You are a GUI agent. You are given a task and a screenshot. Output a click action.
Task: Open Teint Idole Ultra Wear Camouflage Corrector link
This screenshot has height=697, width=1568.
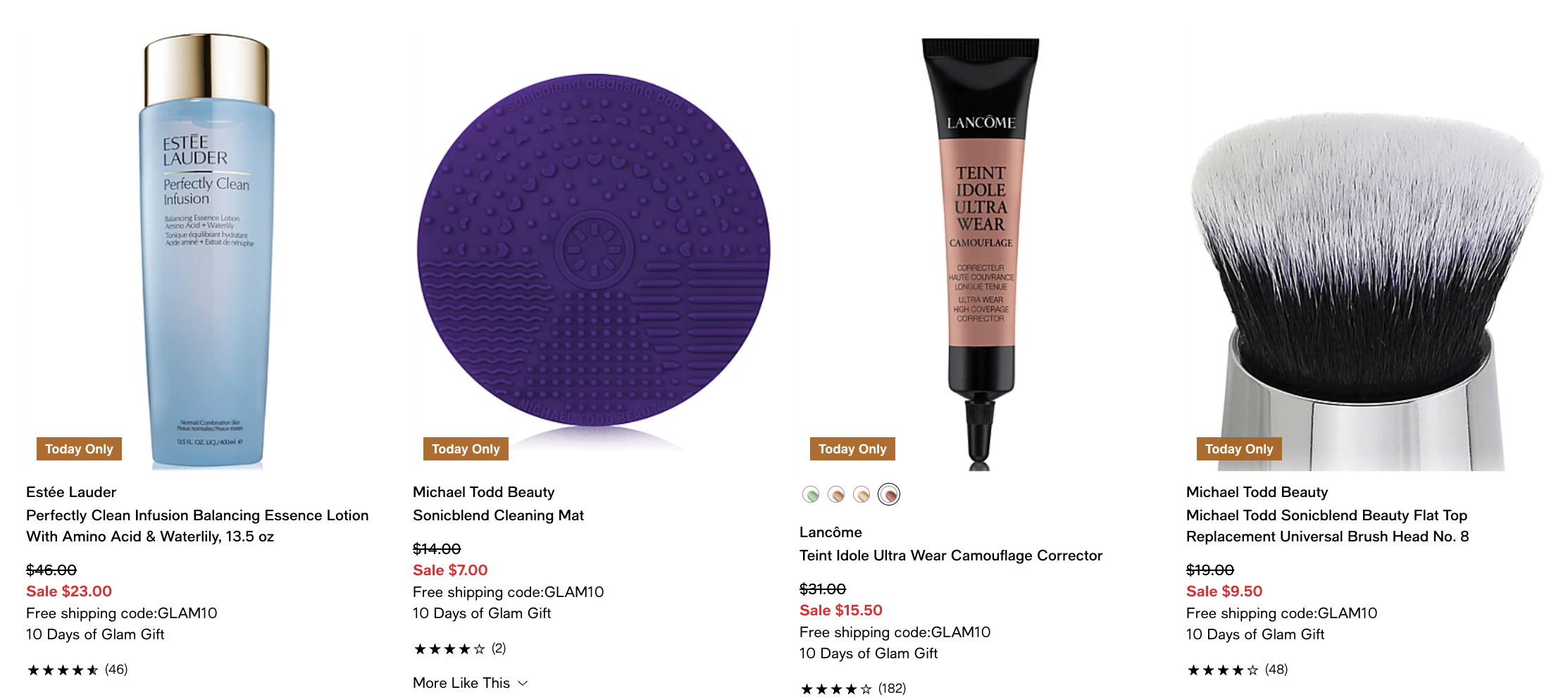click(951, 555)
